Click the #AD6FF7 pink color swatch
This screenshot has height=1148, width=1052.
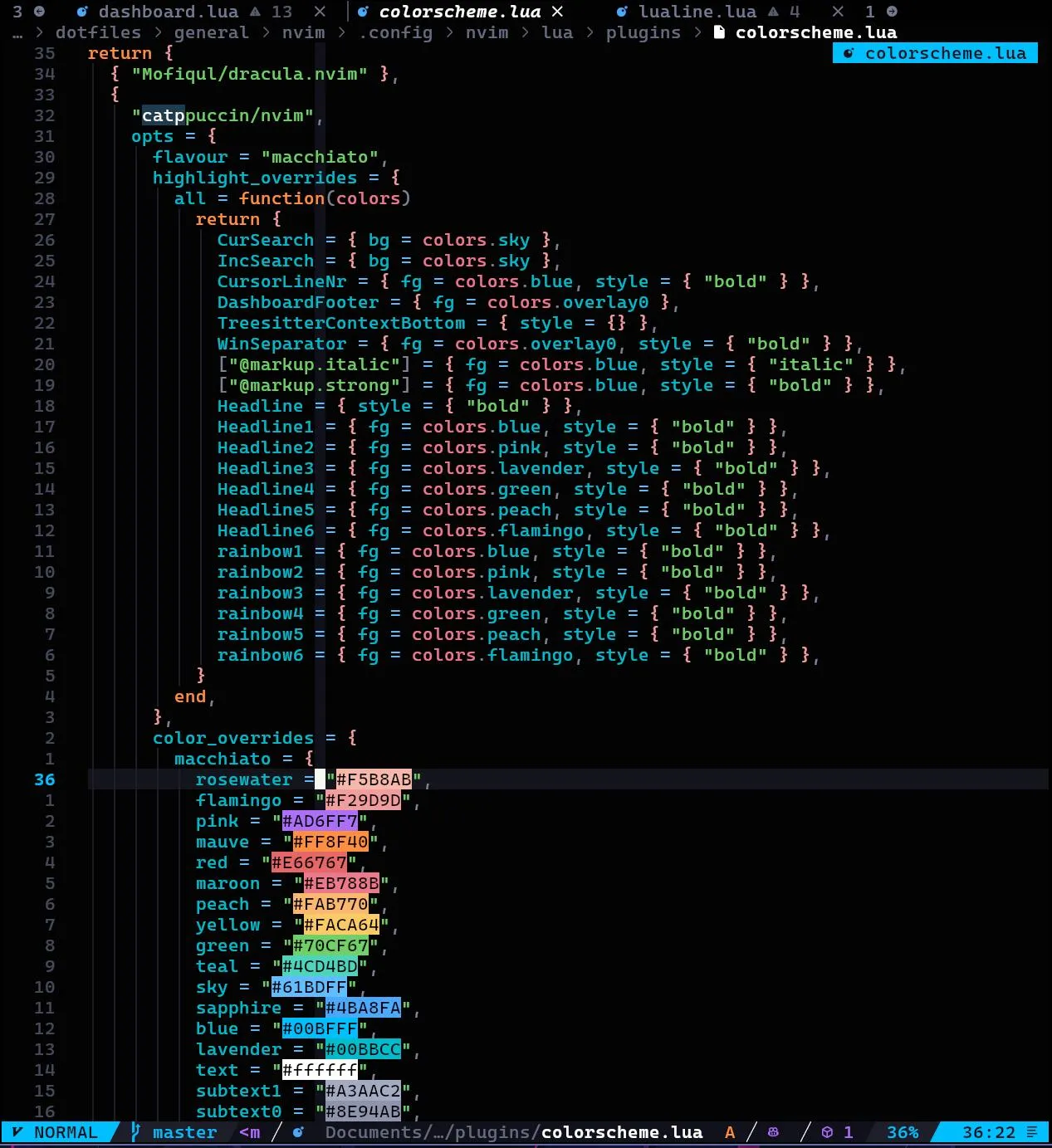click(320, 821)
